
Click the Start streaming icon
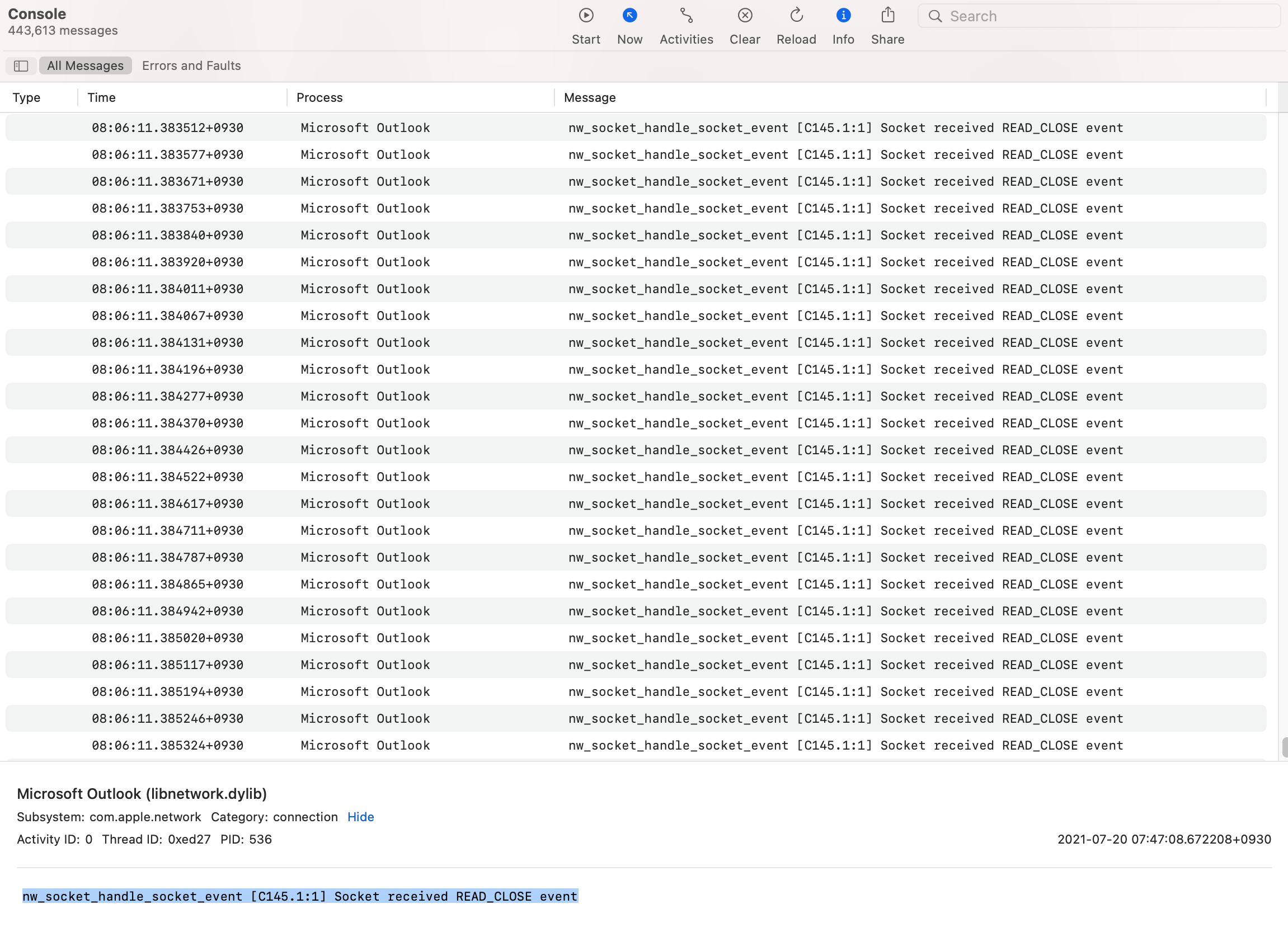[586, 16]
